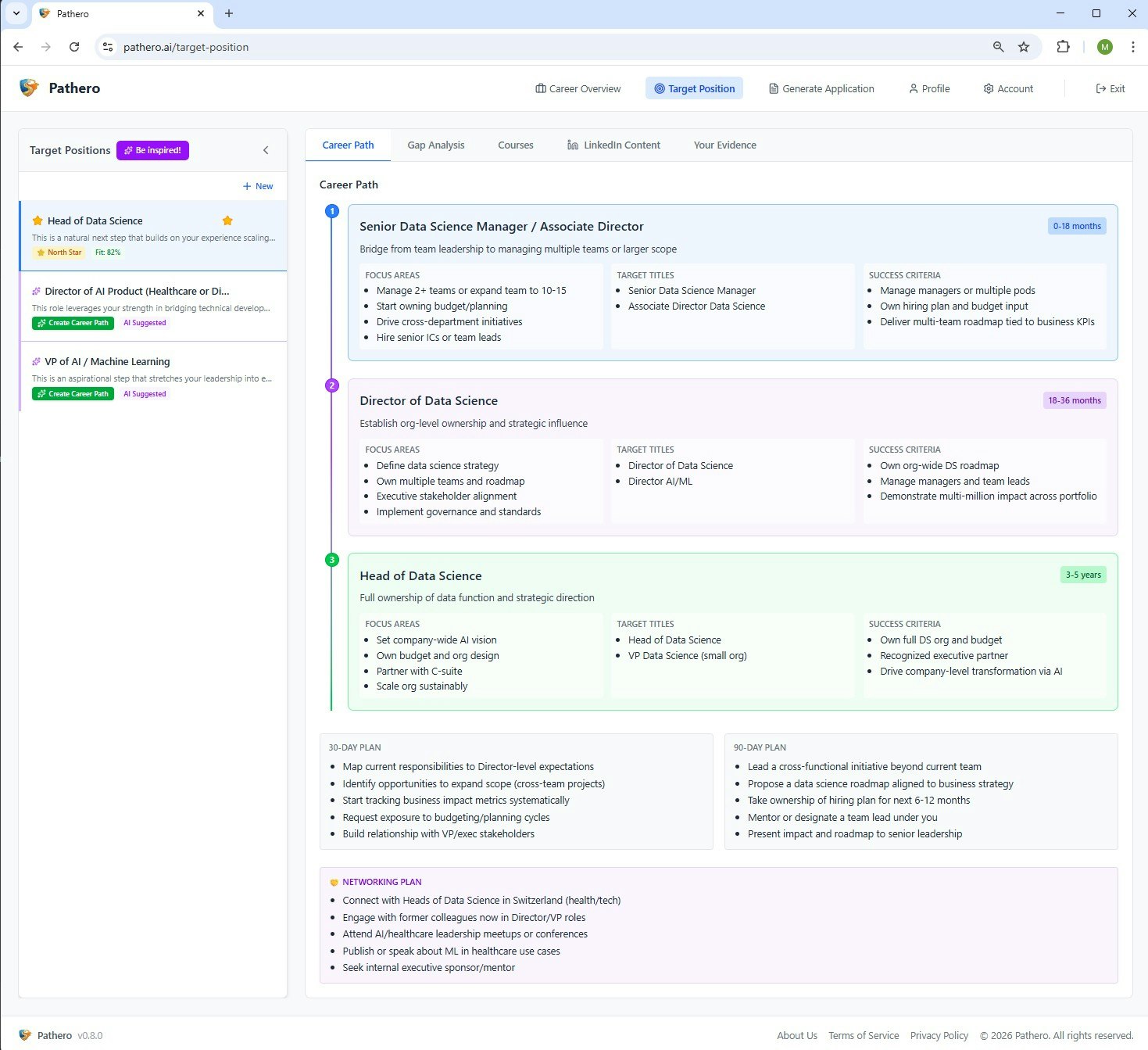
Task: Switch to the Career Path tab
Action: click(x=348, y=145)
